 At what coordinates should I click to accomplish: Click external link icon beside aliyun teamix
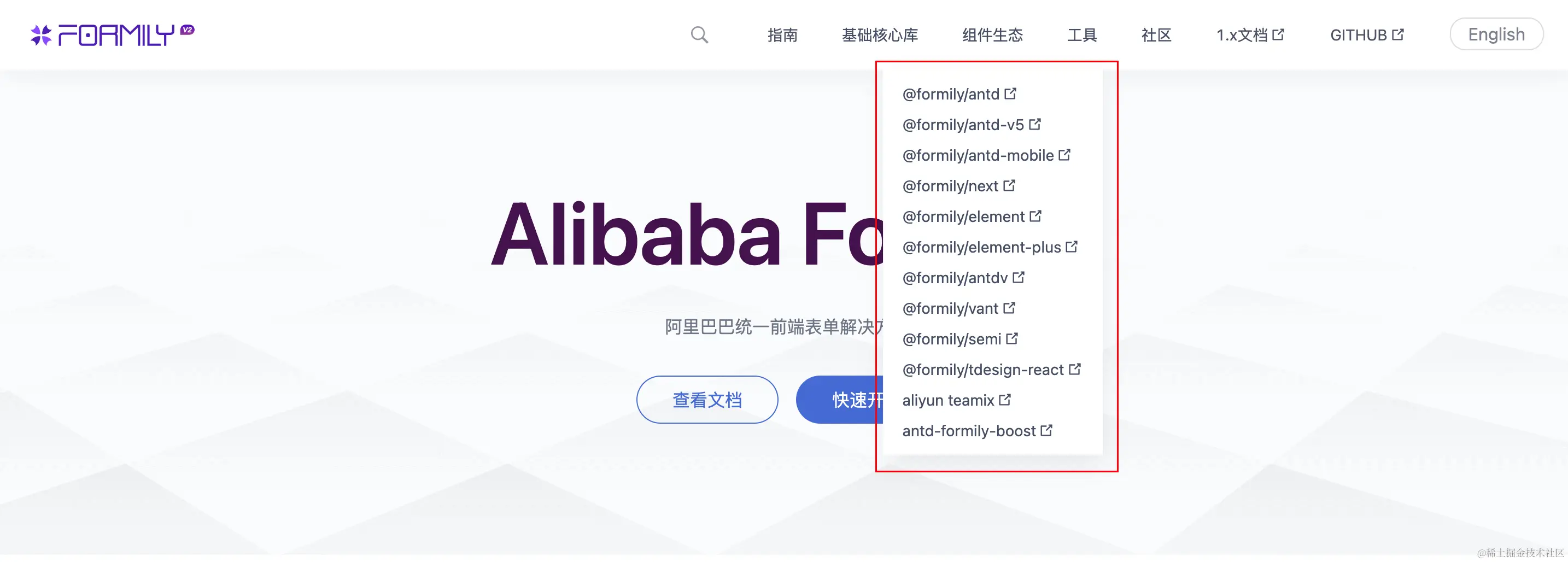(x=1005, y=400)
